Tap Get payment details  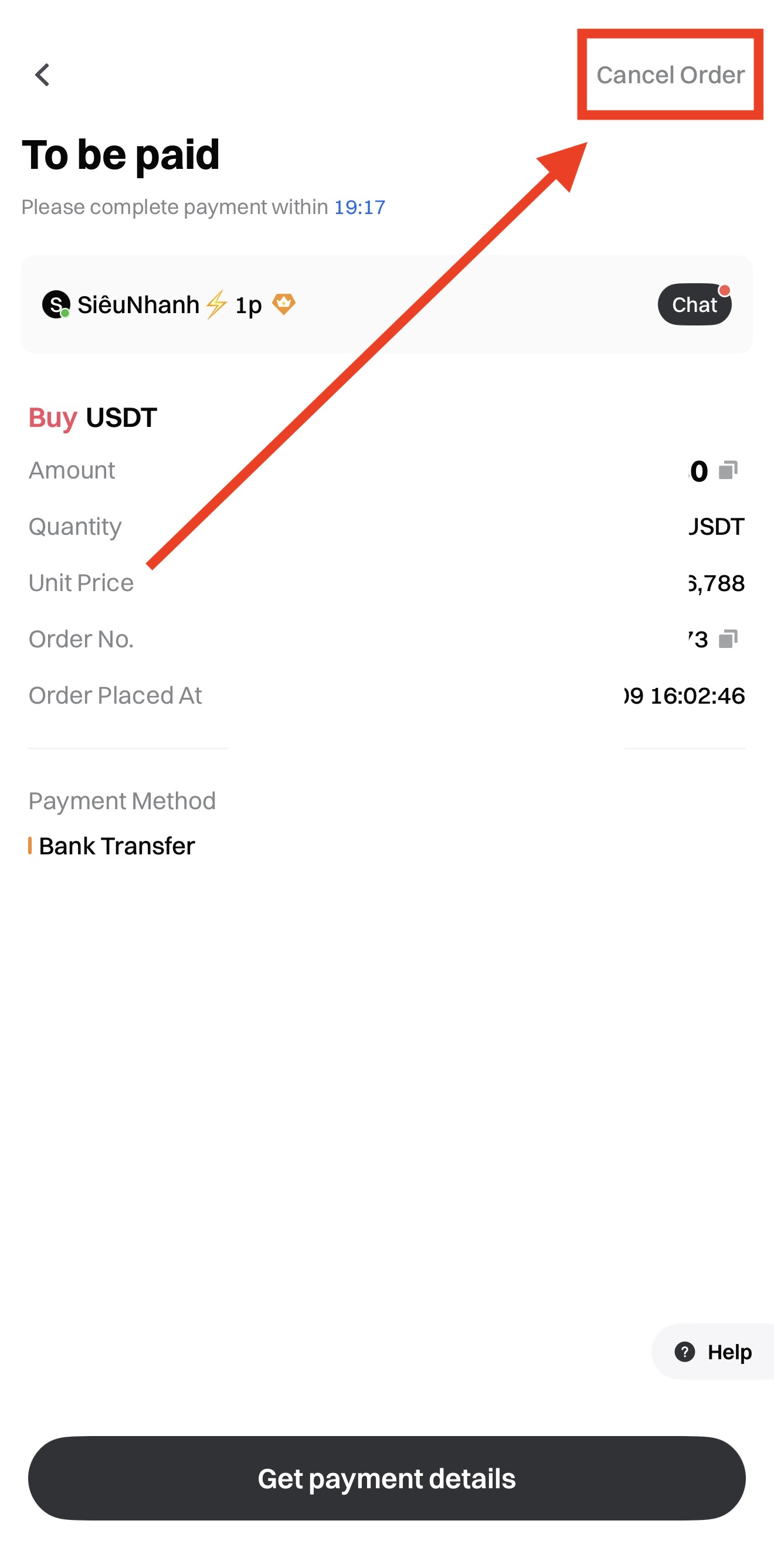click(x=387, y=1478)
